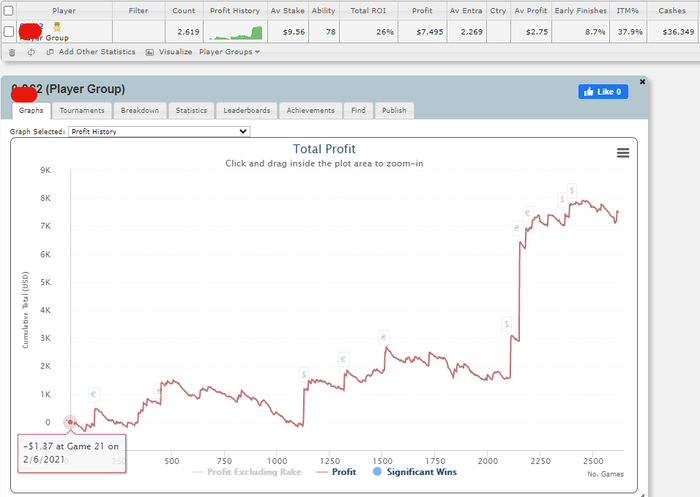Screen dimensions: 700x497
Task: Click the highlighted Game 21 data point
Action: coord(70,422)
